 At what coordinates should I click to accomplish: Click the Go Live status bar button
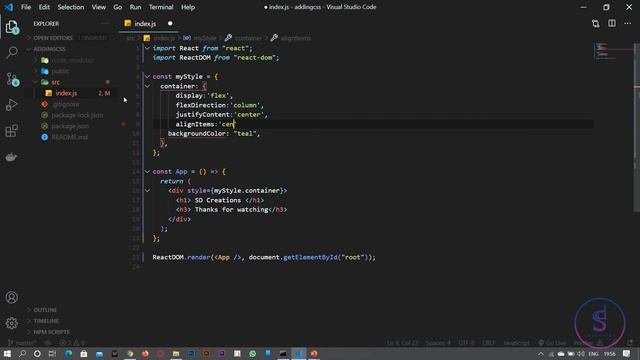(552, 343)
